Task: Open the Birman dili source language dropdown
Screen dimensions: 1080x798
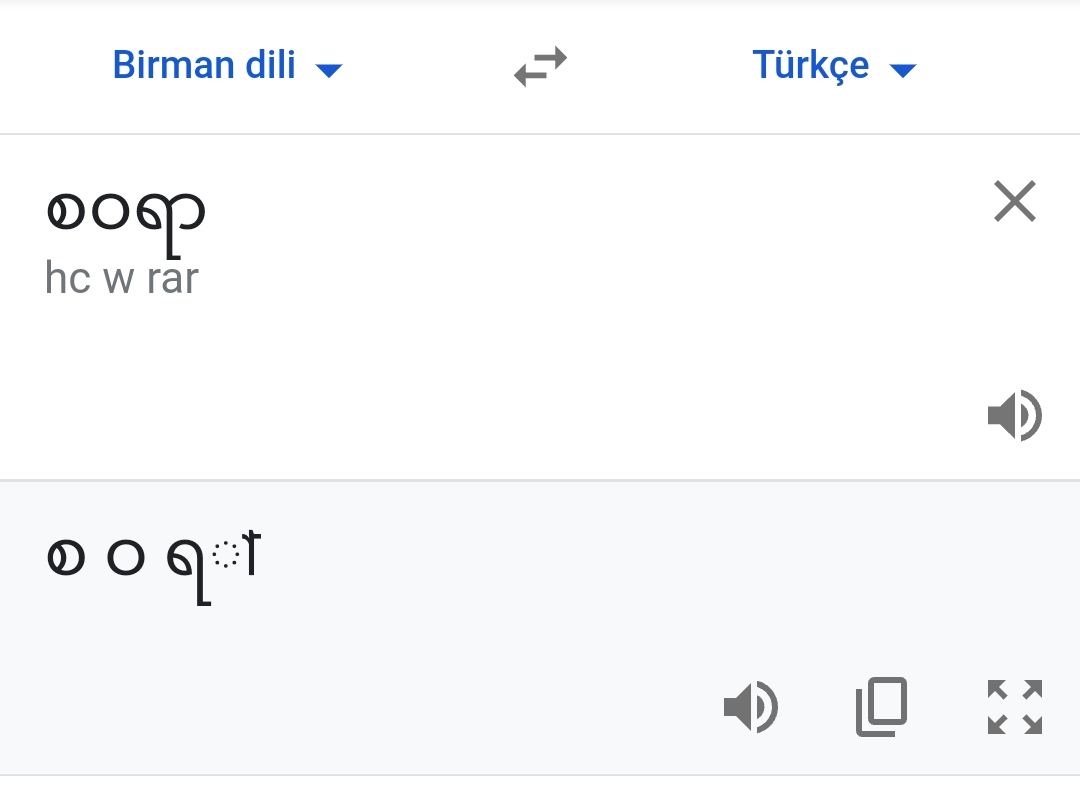Action: tap(227, 67)
